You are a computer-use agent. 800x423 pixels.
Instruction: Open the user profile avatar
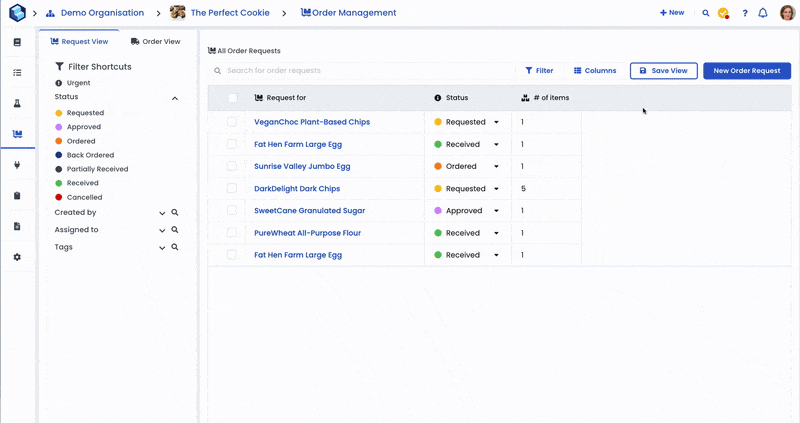tap(787, 13)
